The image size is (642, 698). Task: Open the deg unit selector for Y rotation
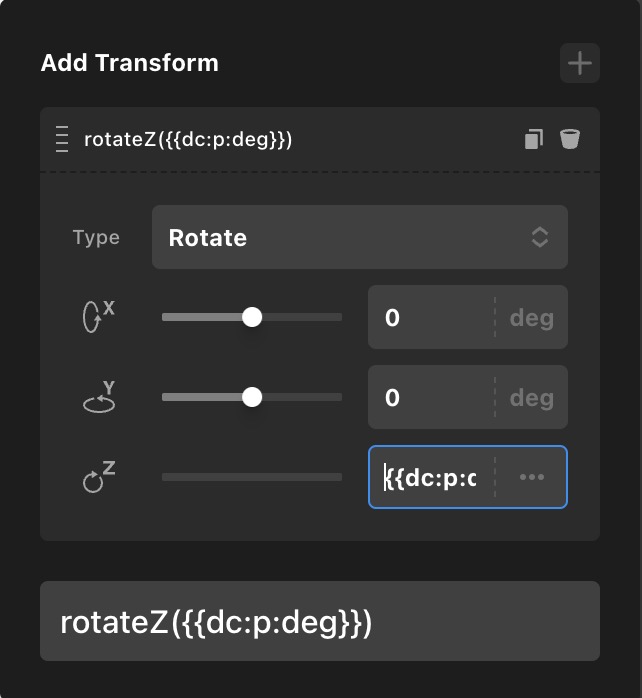pyautogui.click(x=532, y=397)
